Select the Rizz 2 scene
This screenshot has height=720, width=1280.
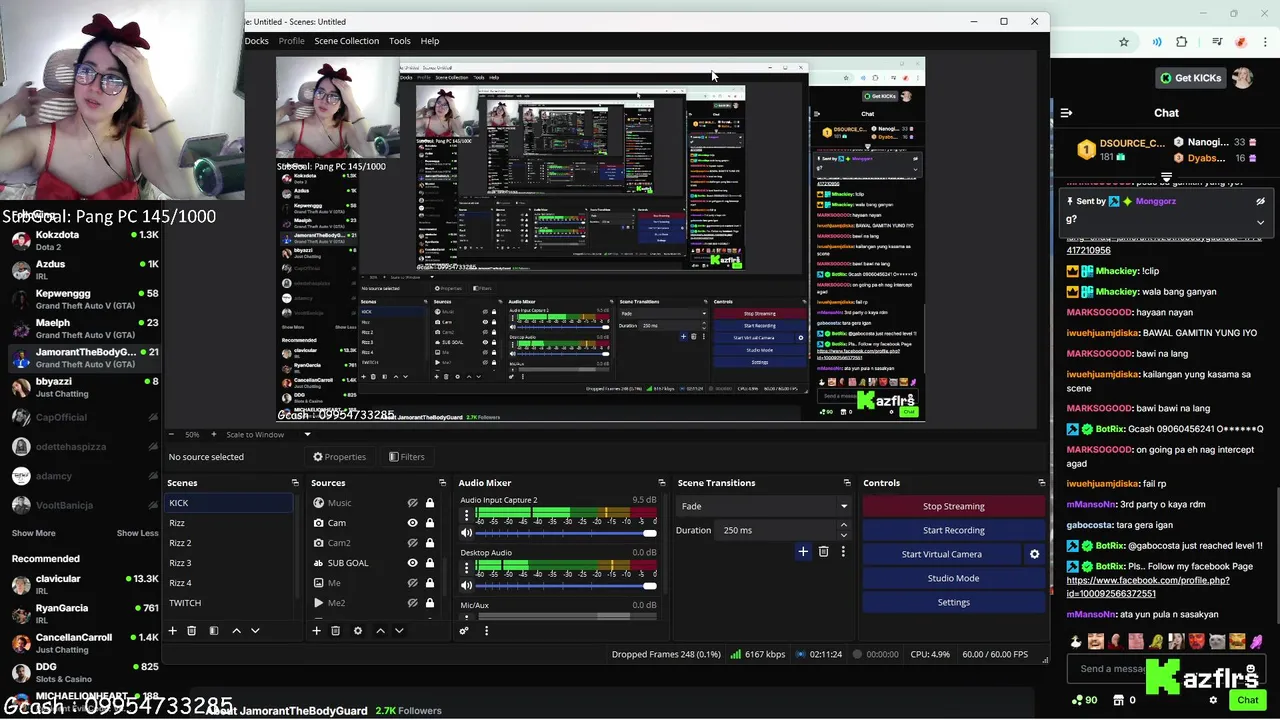[229, 543]
